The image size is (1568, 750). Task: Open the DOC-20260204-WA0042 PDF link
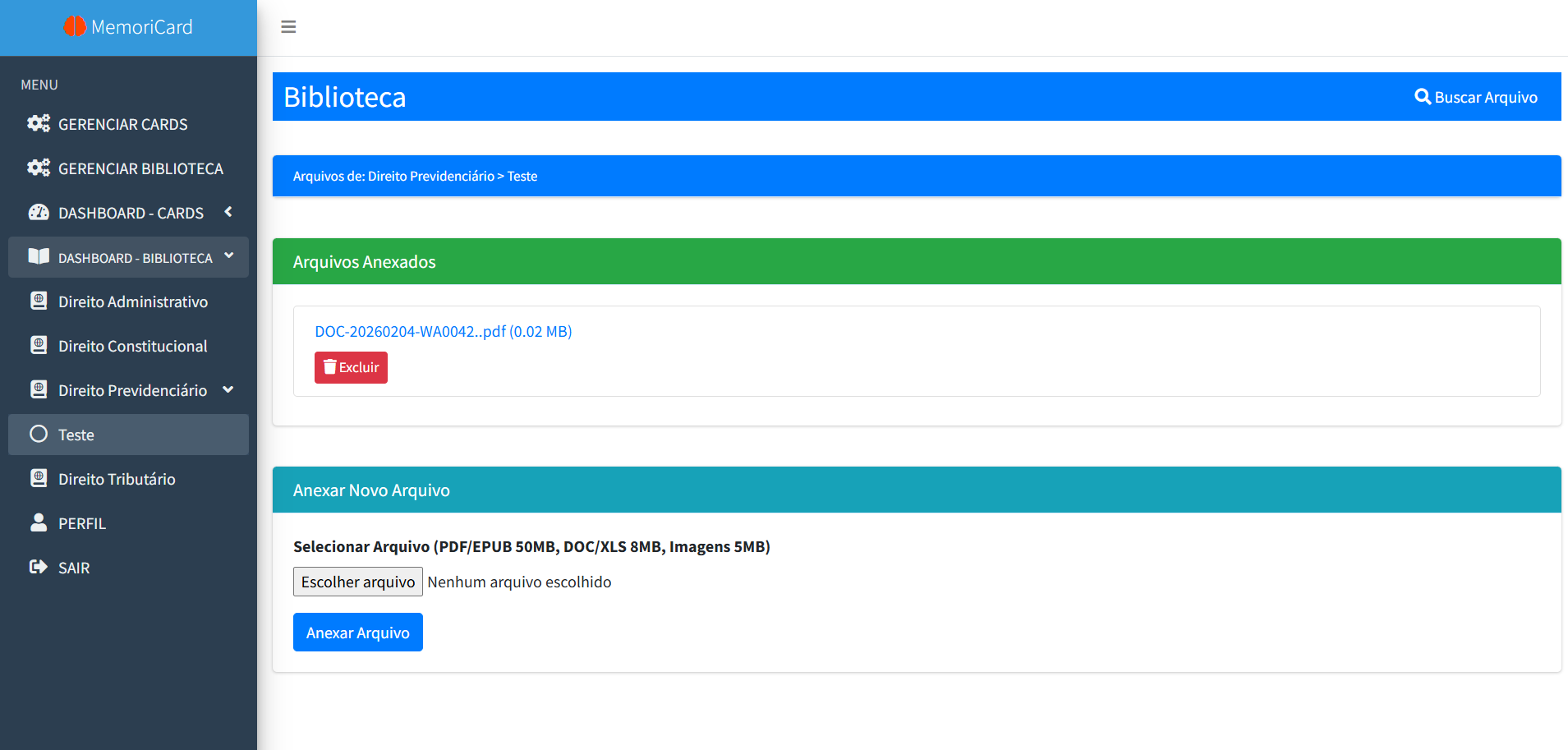(x=443, y=332)
